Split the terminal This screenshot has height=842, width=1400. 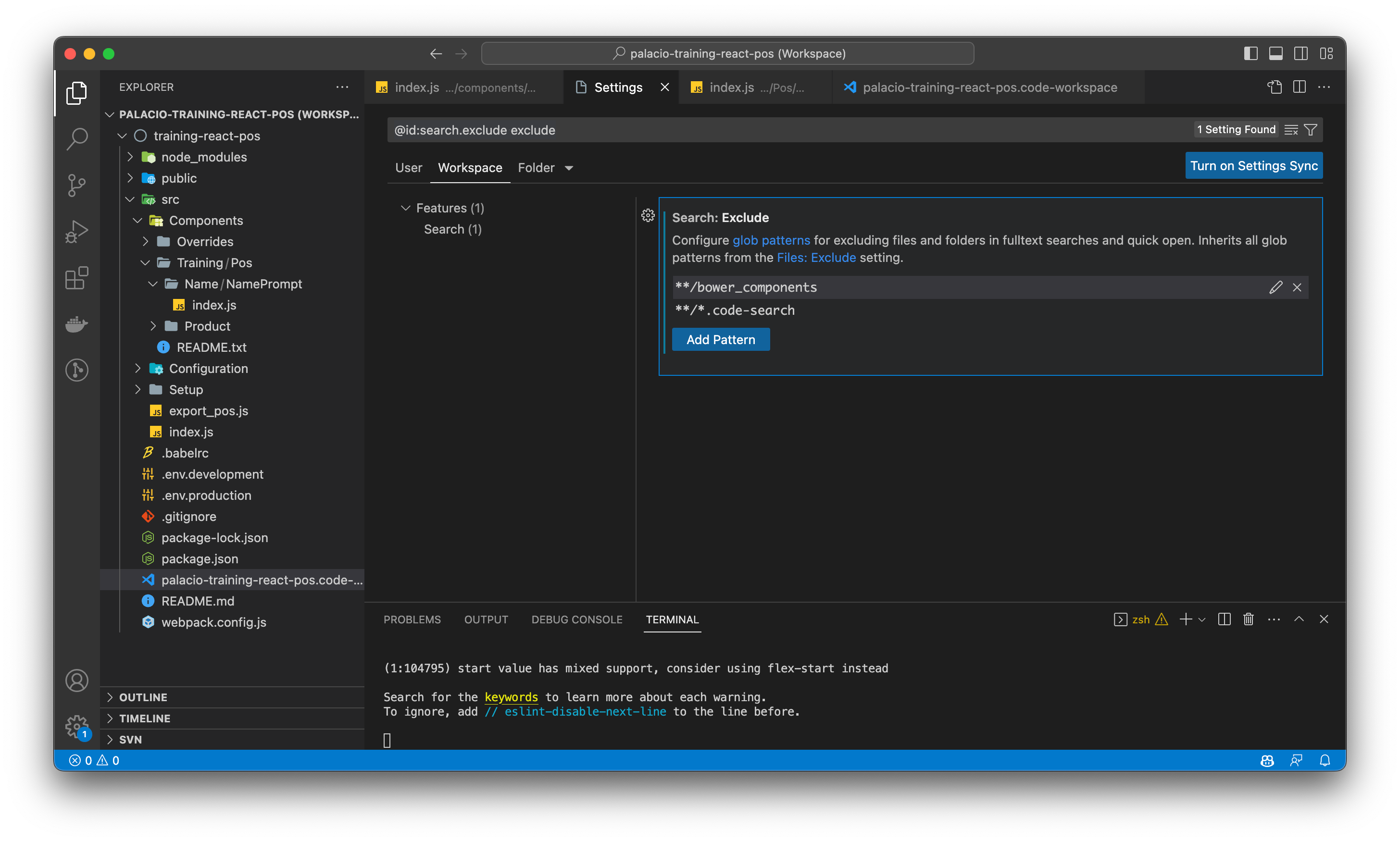coord(1224,619)
